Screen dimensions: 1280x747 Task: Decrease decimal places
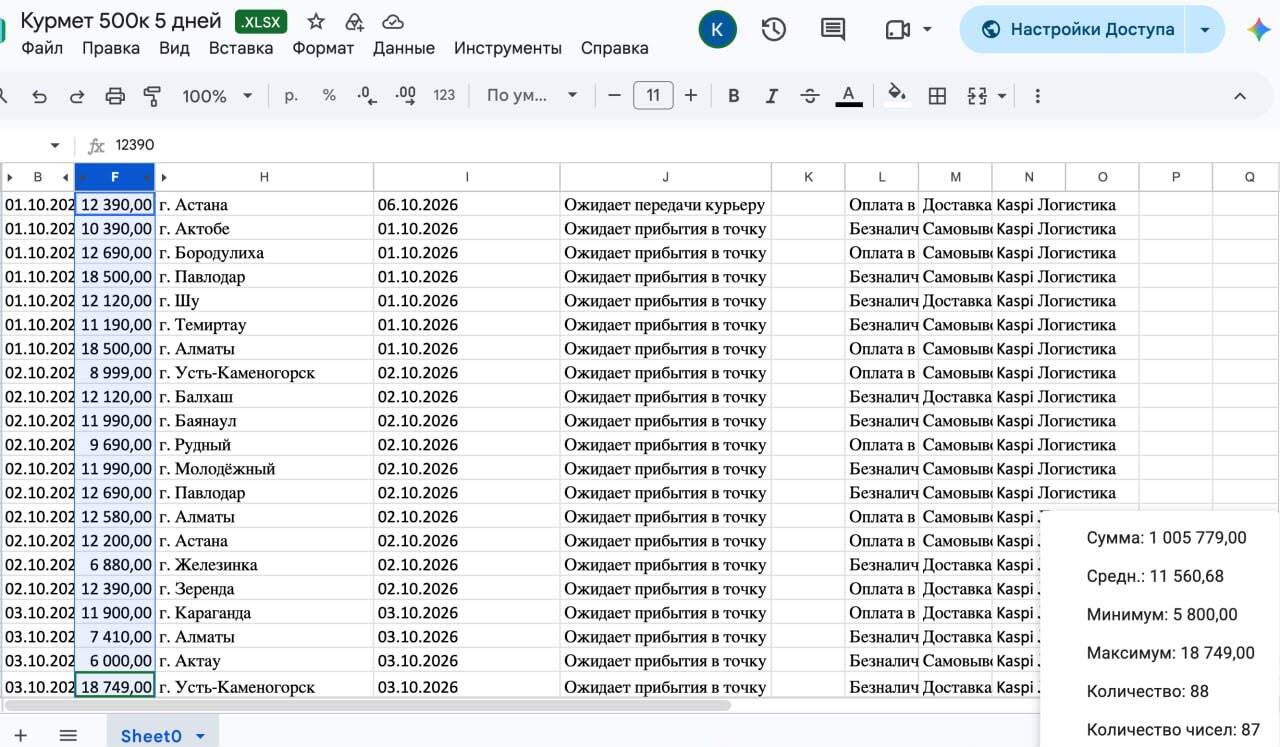coord(367,96)
